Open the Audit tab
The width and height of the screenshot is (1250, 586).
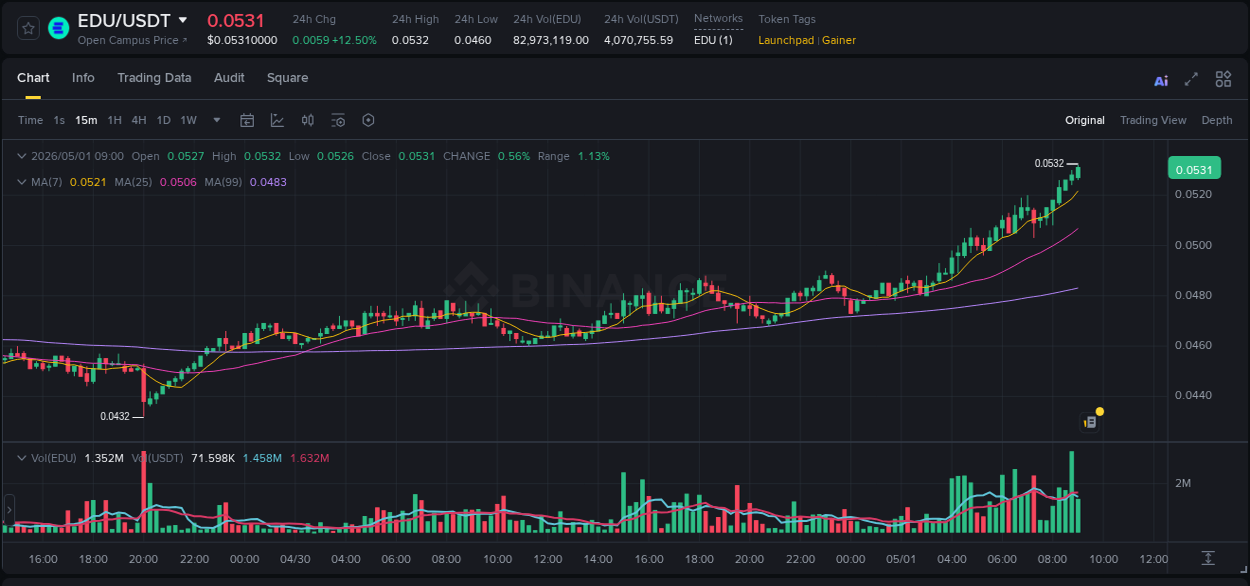point(229,78)
